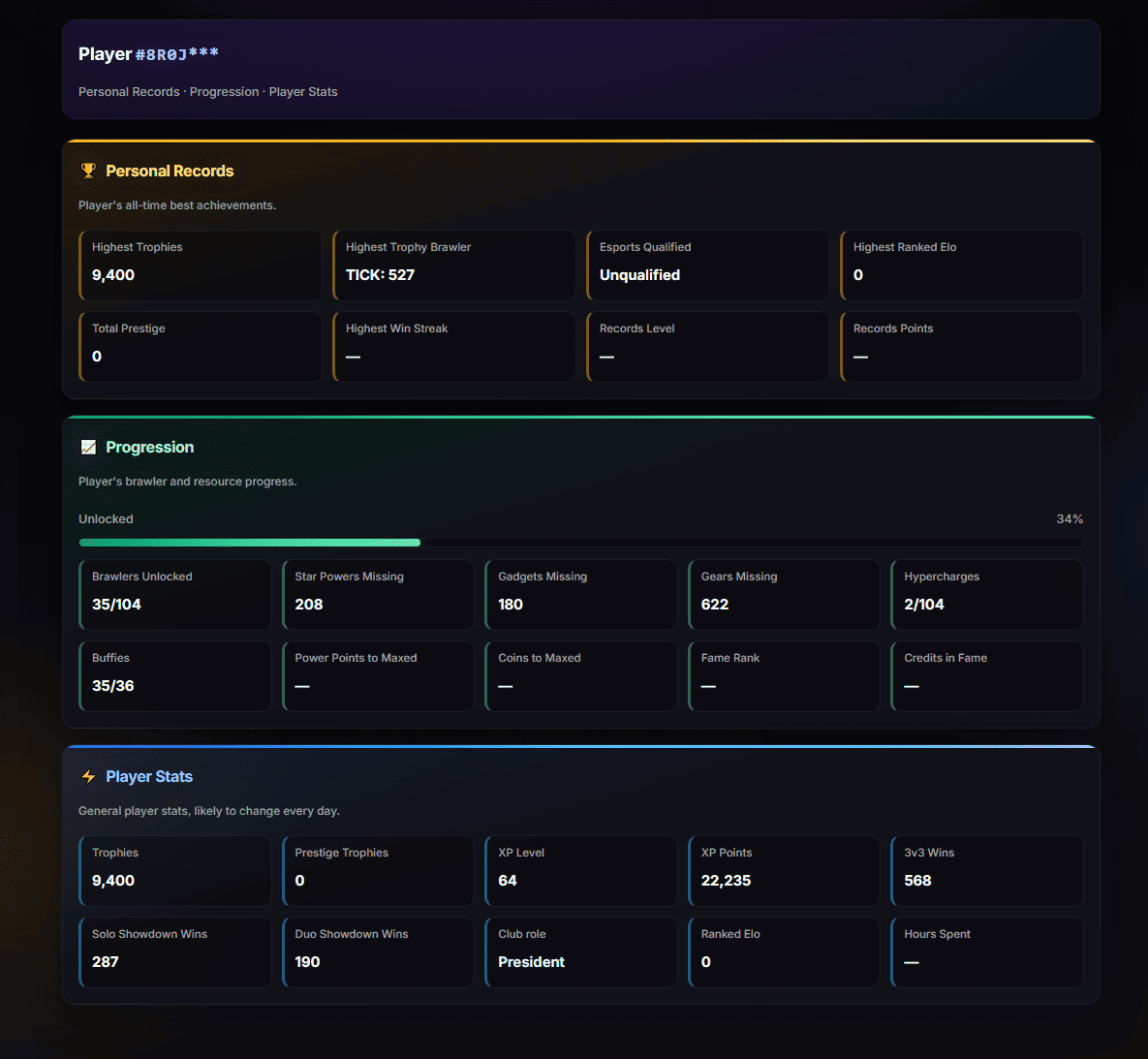The width and height of the screenshot is (1148, 1059).
Task: Open the Hours Spent card
Action: 987,952
